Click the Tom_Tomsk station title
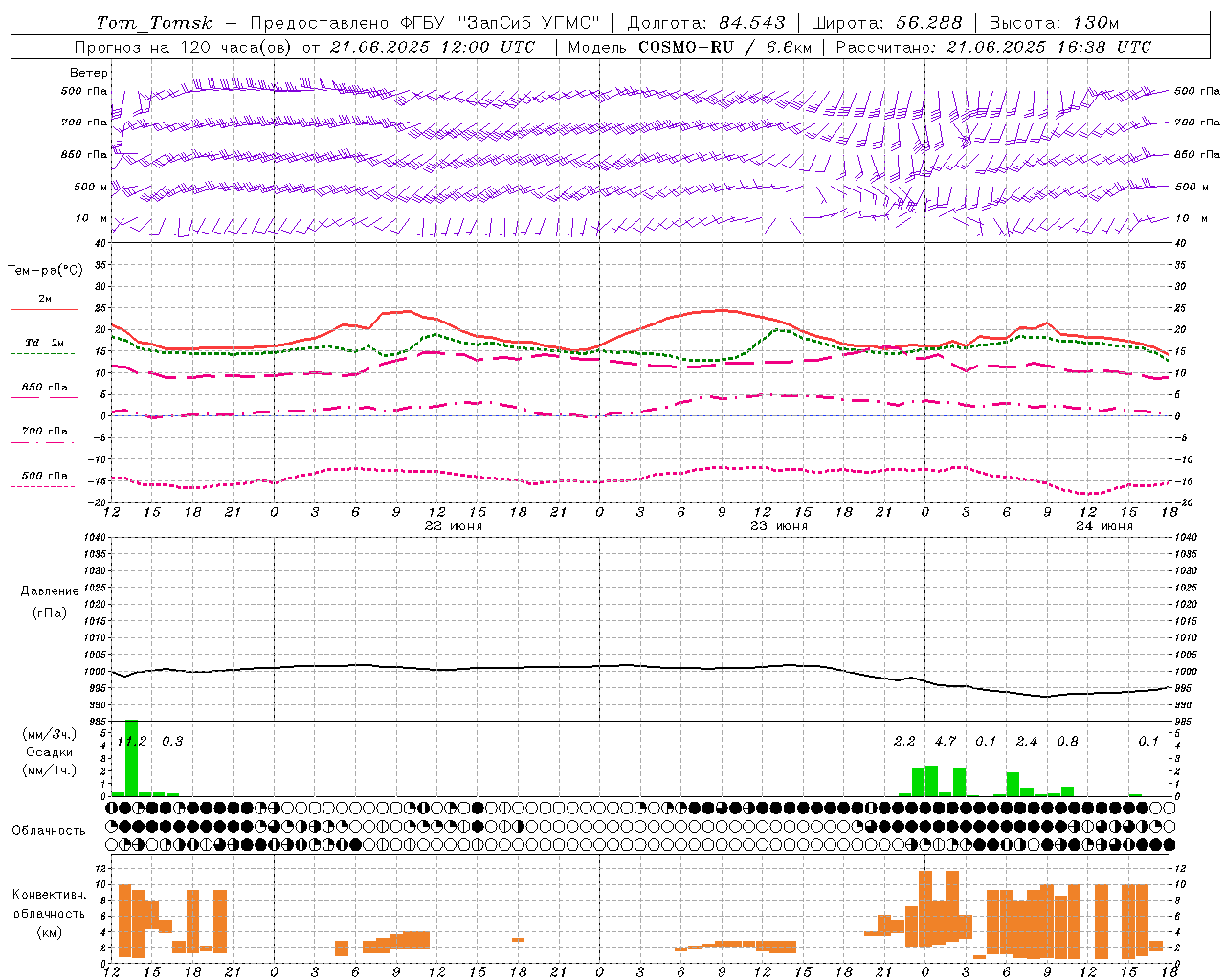Screen dimensions: 1225x980 [x=154, y=23]
